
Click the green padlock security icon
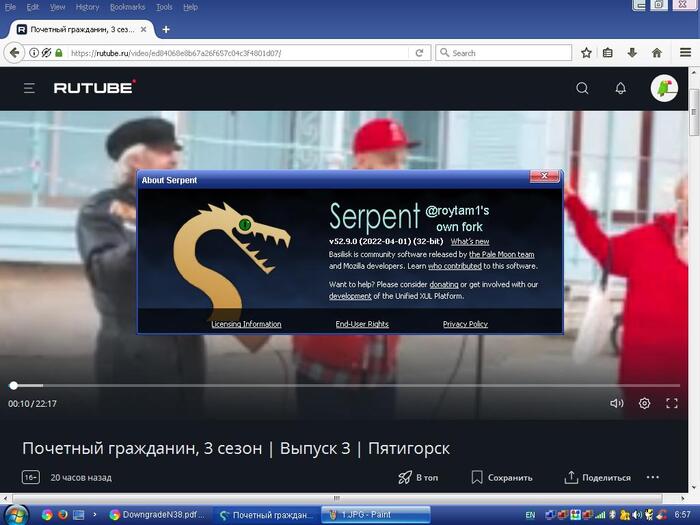click(x=59, y=53)
